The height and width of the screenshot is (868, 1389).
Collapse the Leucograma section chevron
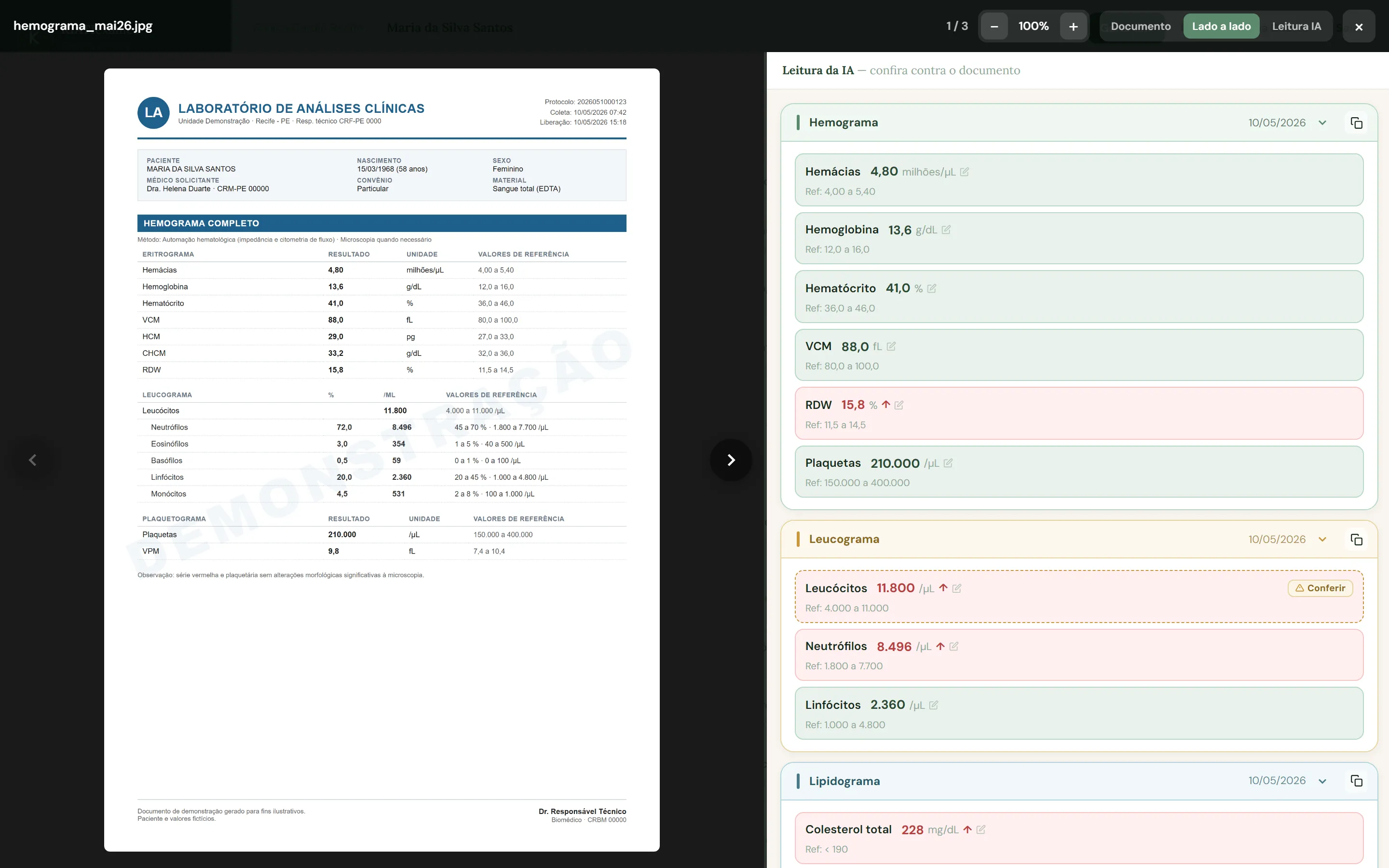(1322, 540)
